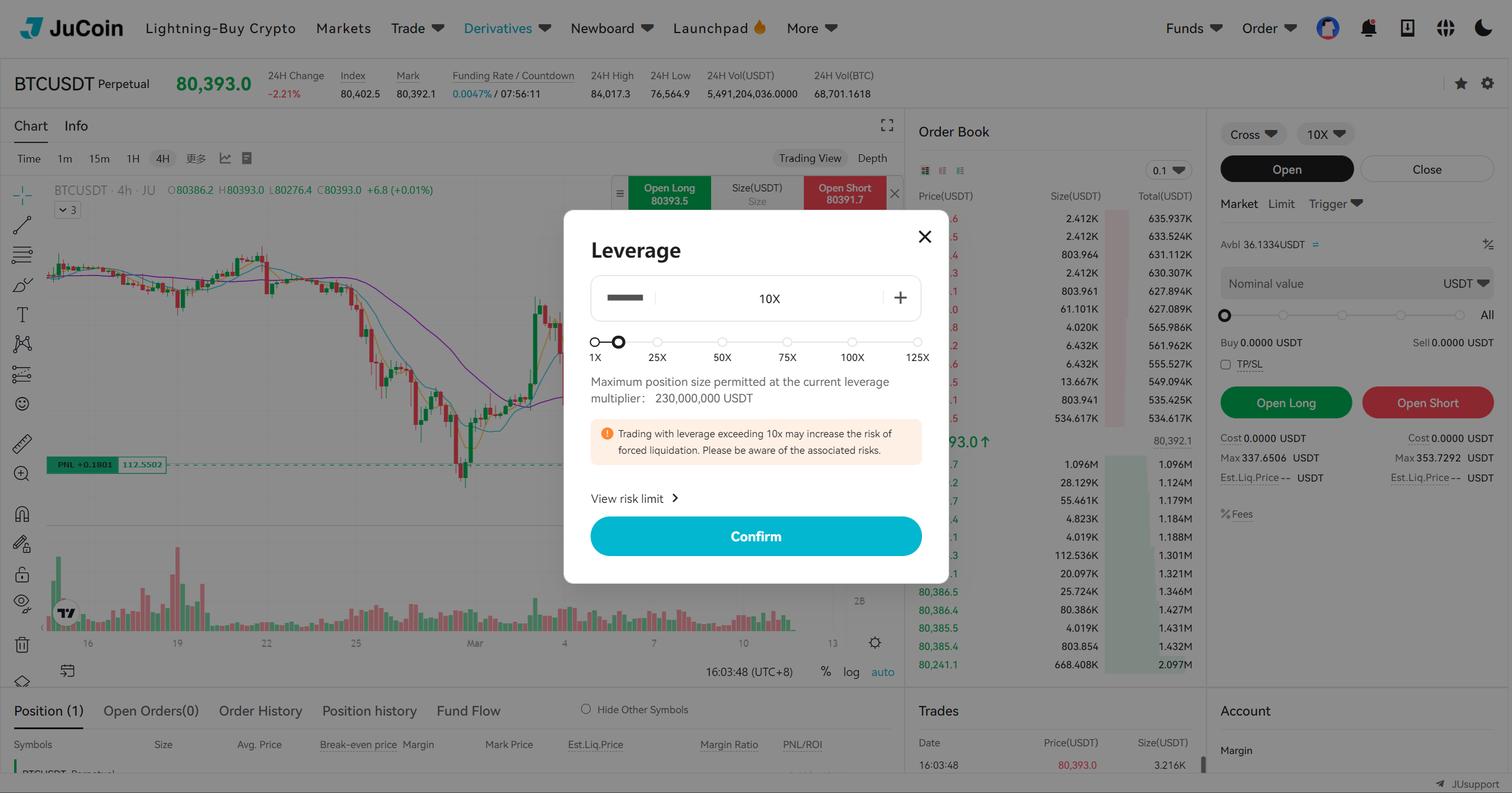The width and height of the screenshot is (1512, 793).
Task: Set leverage slider to 50X mark
Action: pos(722,342)
